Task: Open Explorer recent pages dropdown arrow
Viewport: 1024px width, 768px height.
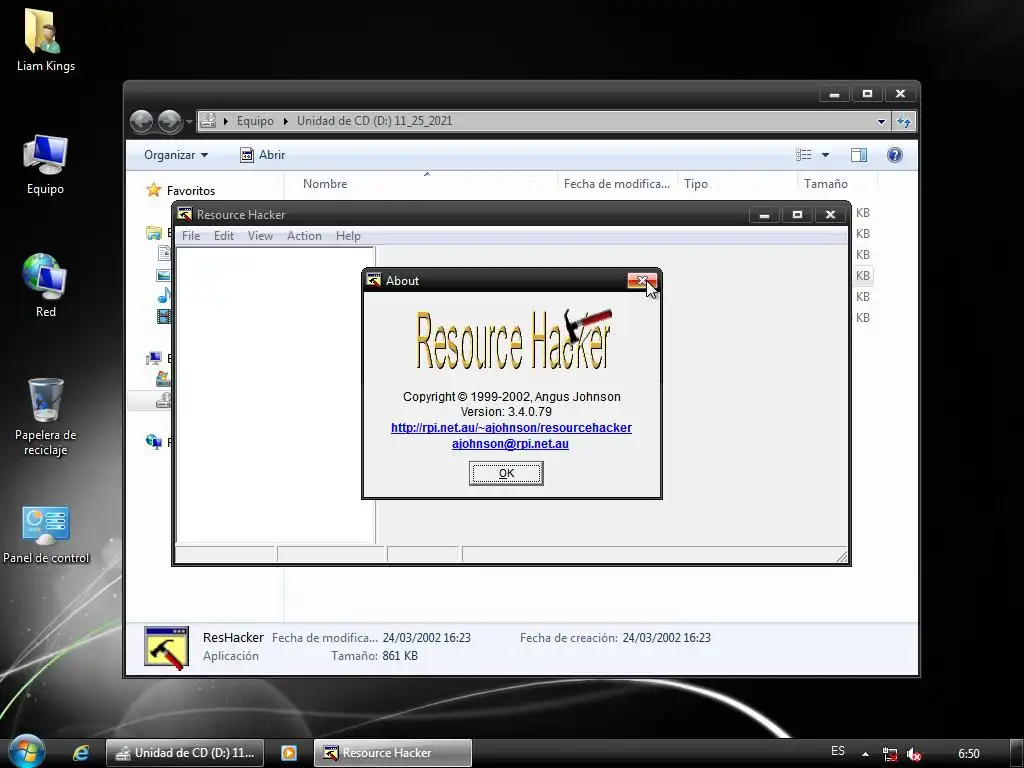Action: click(x=189, y=121)
